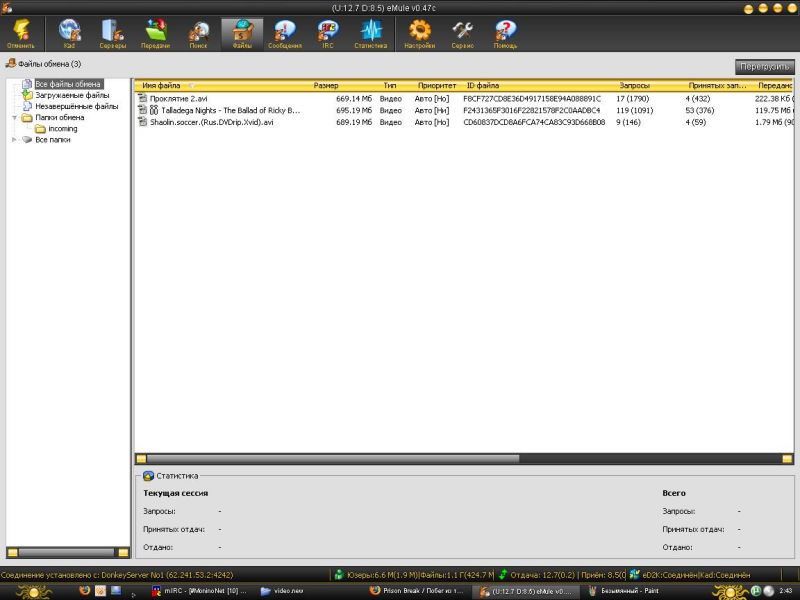Screen dimensions: 800x600
Task: Open the Передачи (Transfers) section
Action: click(x=155, y=33)
